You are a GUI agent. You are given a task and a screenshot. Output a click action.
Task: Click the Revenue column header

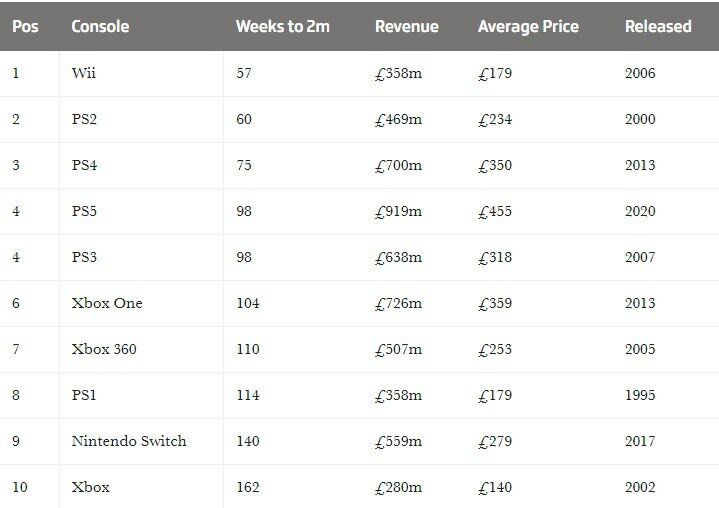coord(406,27)
